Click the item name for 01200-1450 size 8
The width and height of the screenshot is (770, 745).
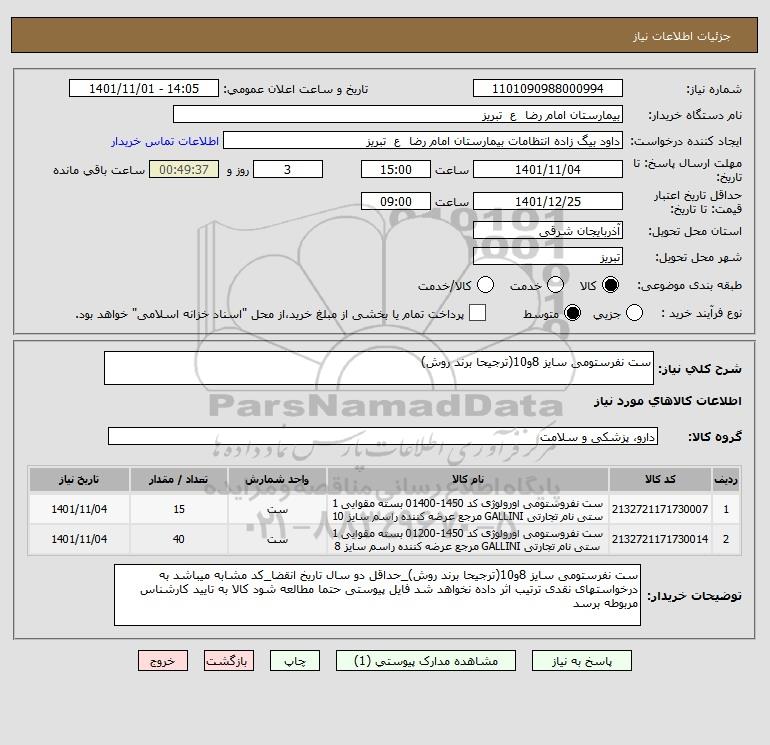click(468, 539)
